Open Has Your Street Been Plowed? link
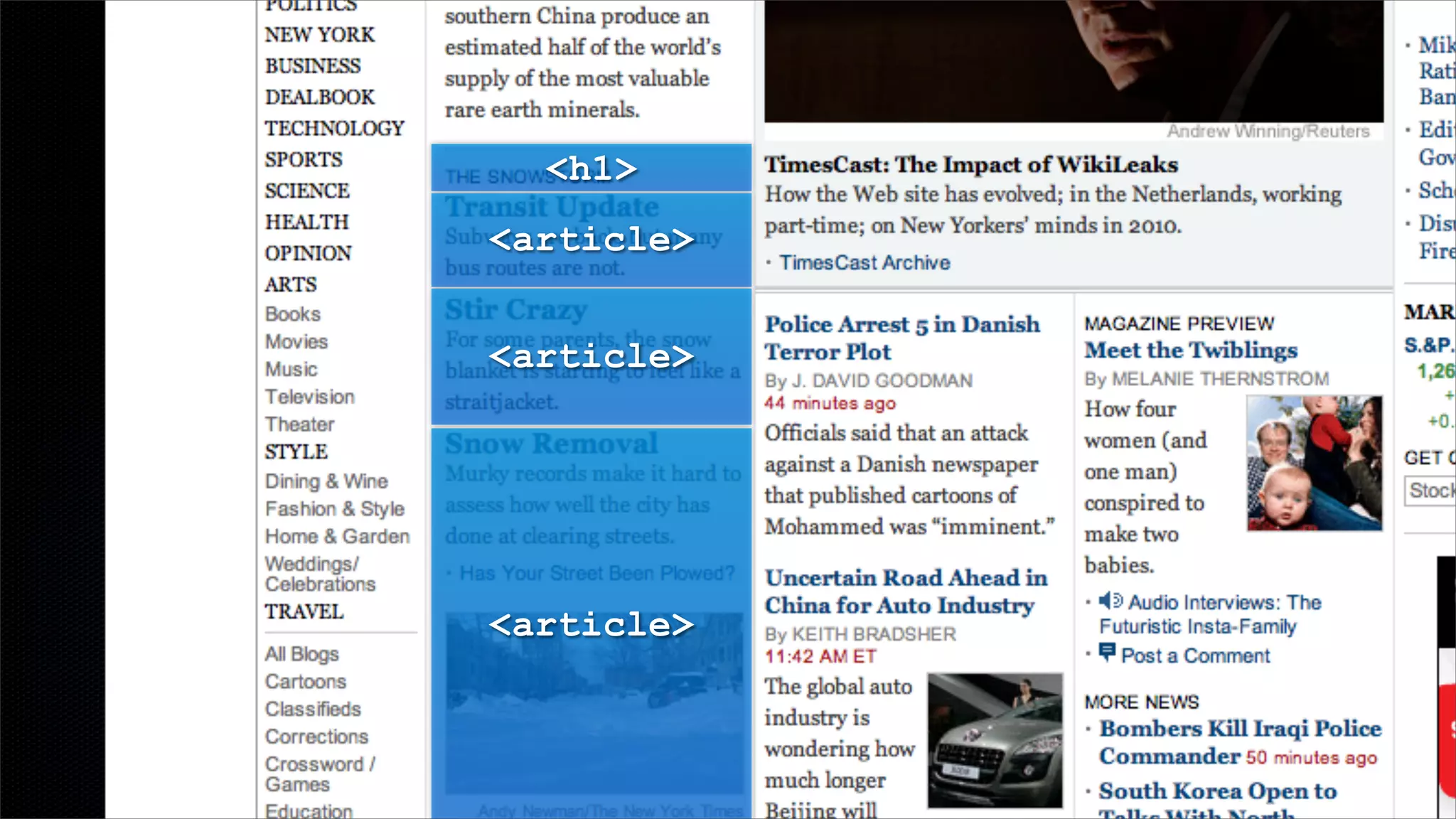 (597, 574)
